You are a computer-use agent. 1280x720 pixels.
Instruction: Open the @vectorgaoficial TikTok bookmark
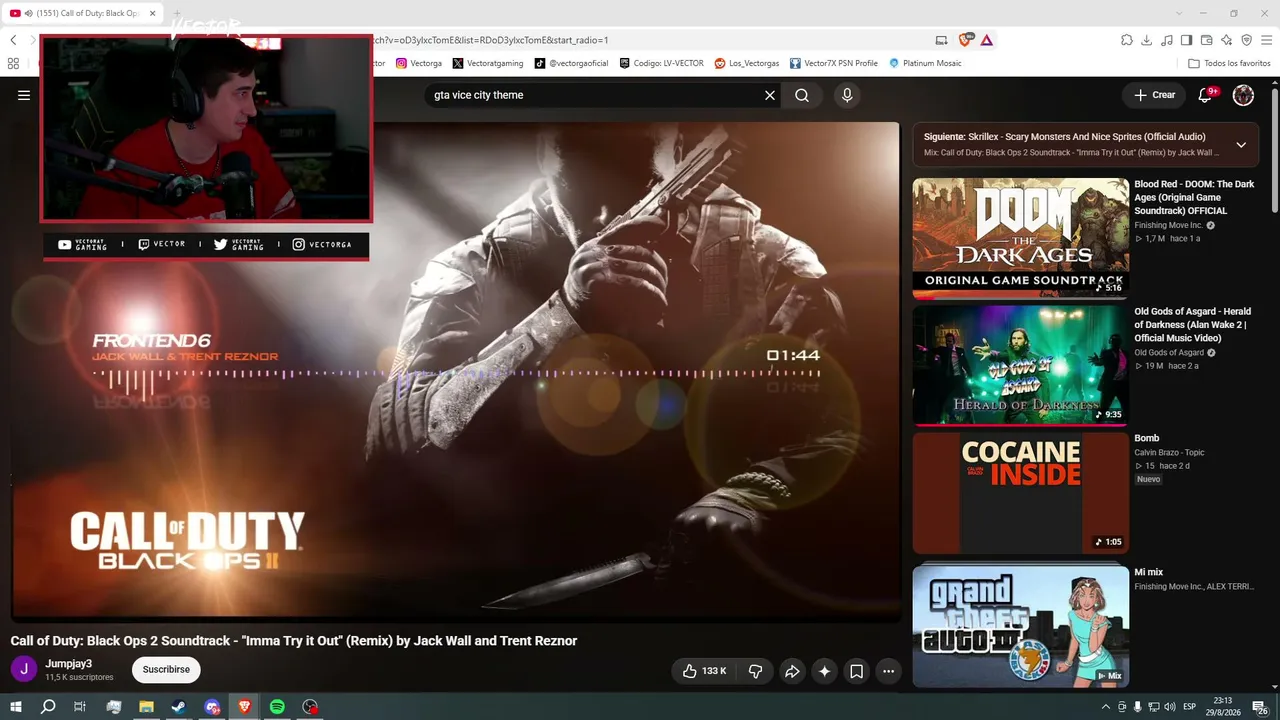[571, 63]
